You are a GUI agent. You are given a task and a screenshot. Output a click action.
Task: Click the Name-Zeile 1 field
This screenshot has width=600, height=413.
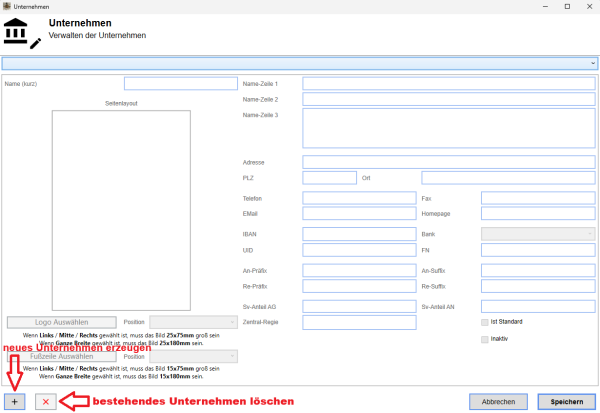pyautogui.click(x=449, y=83)
